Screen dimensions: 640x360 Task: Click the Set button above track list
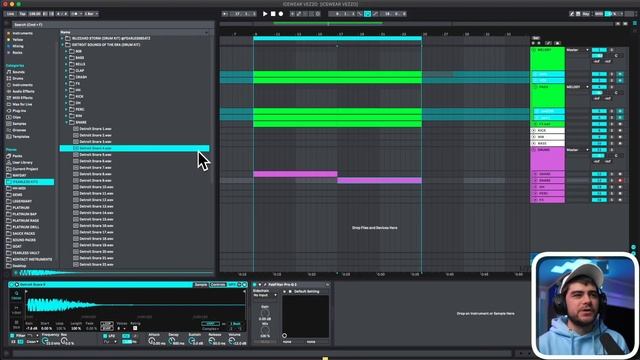pyautogui.click(x=536, y=38)
